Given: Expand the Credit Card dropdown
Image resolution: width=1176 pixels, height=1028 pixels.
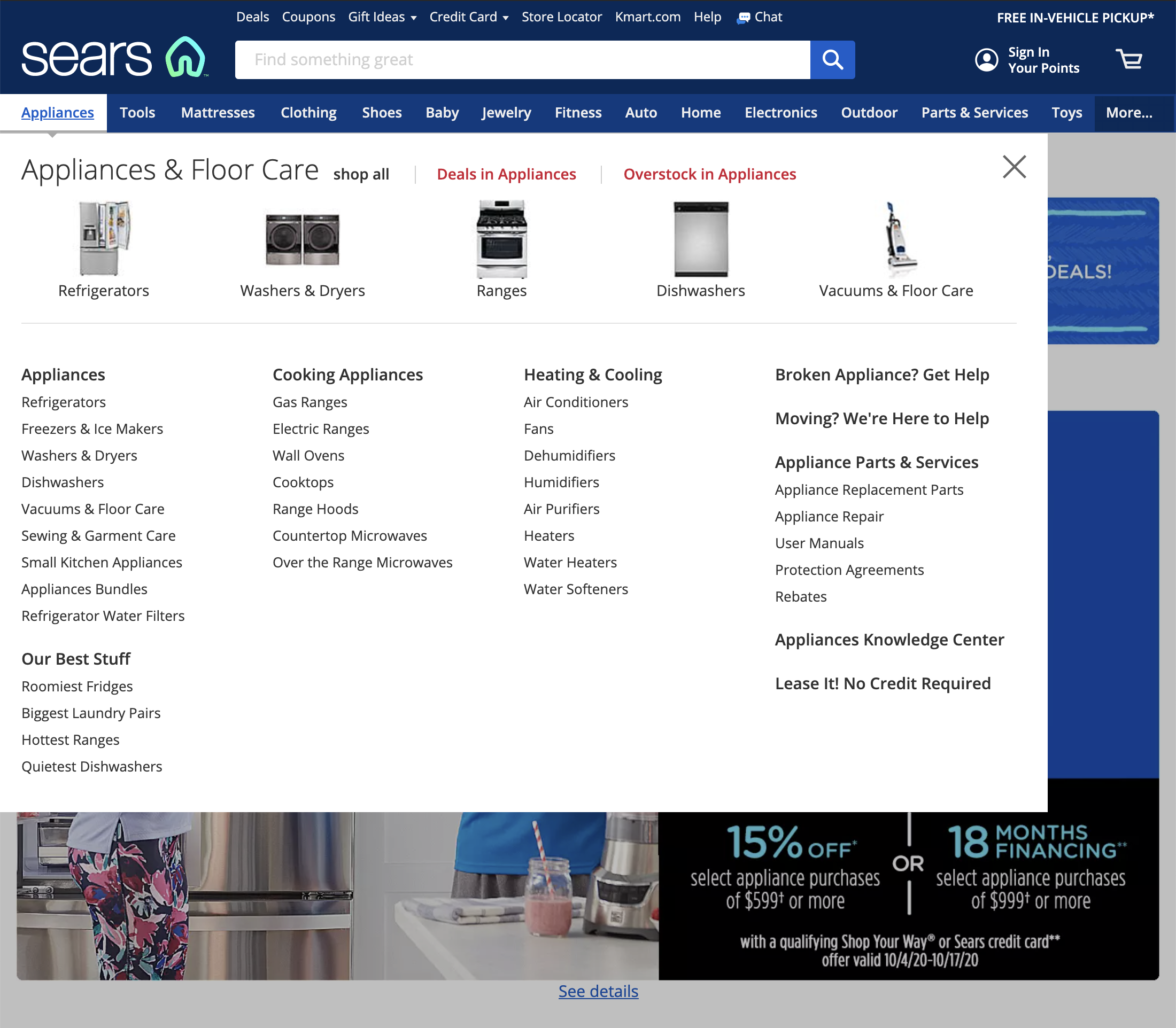Looking at the screenshot, I should coord(469,17).
